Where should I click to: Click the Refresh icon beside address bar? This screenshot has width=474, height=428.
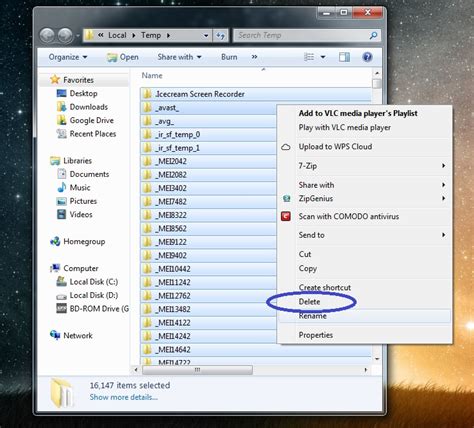point(220,35)
